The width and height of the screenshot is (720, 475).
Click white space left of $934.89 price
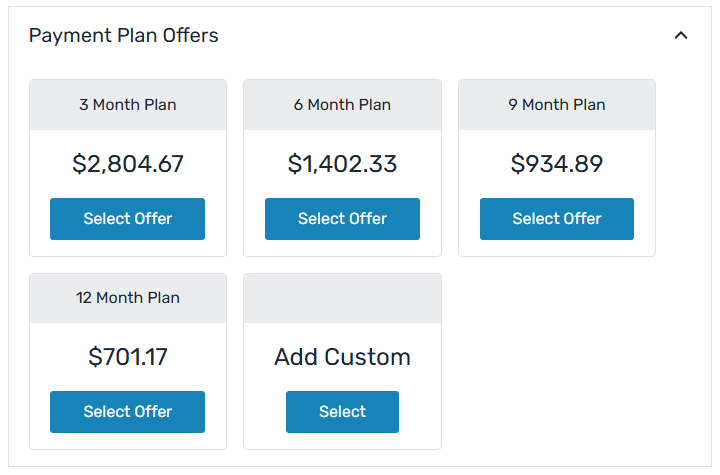483,164
